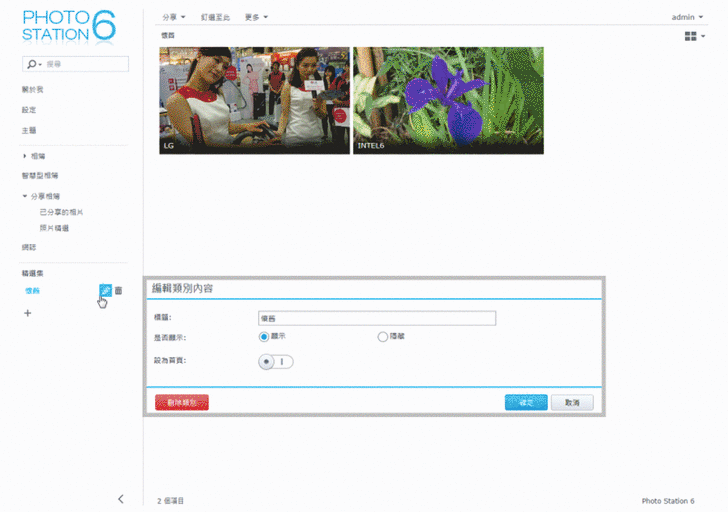Click the edit icon next to 懷舊
This screenshot has height=512, width=728.
[x=105, y=291]
